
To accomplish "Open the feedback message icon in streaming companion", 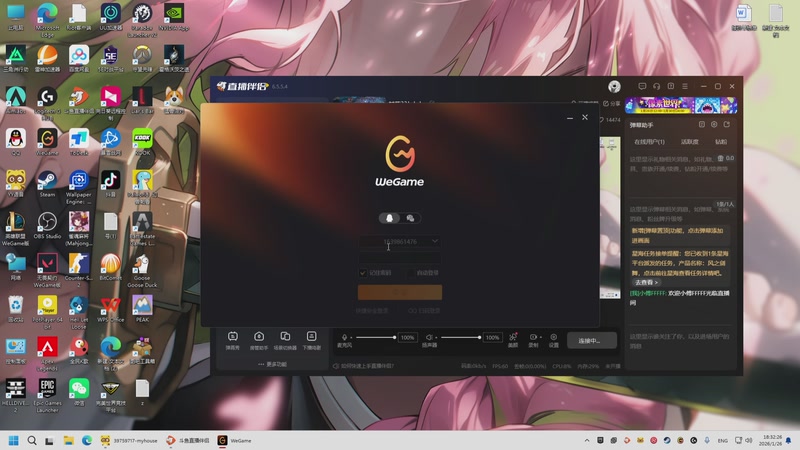I will (642, 86).
